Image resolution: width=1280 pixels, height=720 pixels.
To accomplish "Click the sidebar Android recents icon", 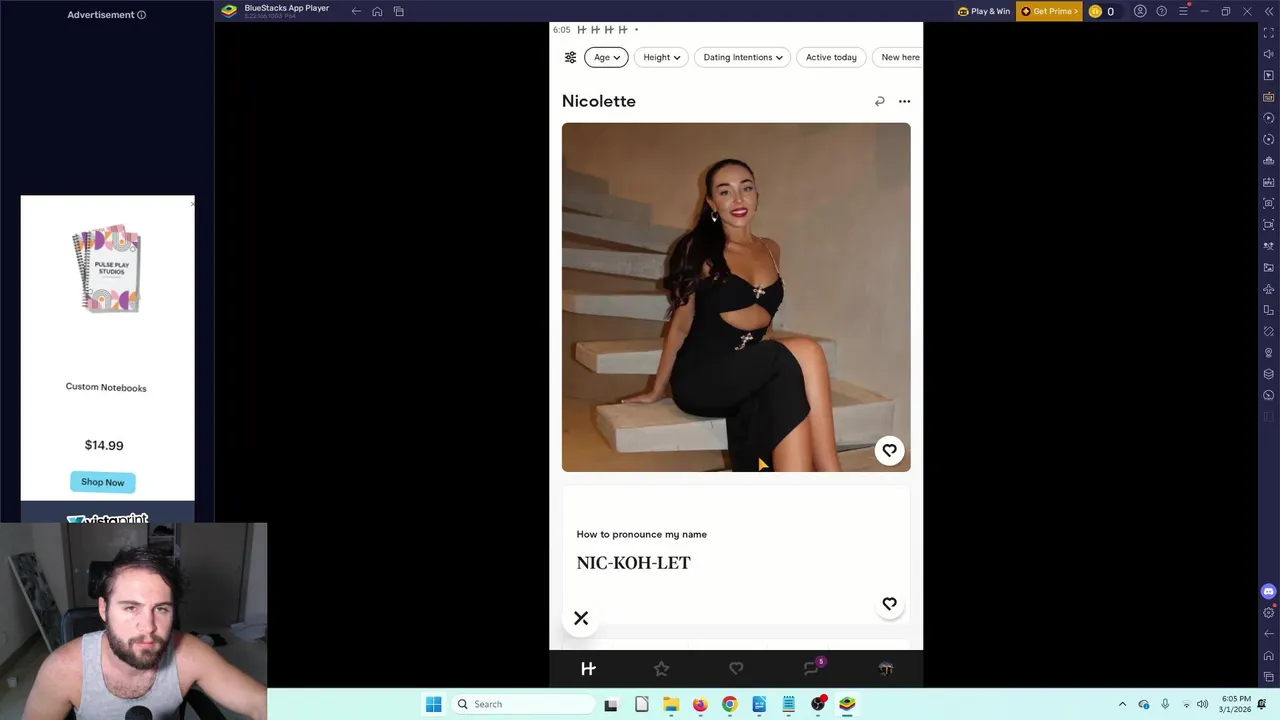I will pyautogui.click(x=1269, y=677).
